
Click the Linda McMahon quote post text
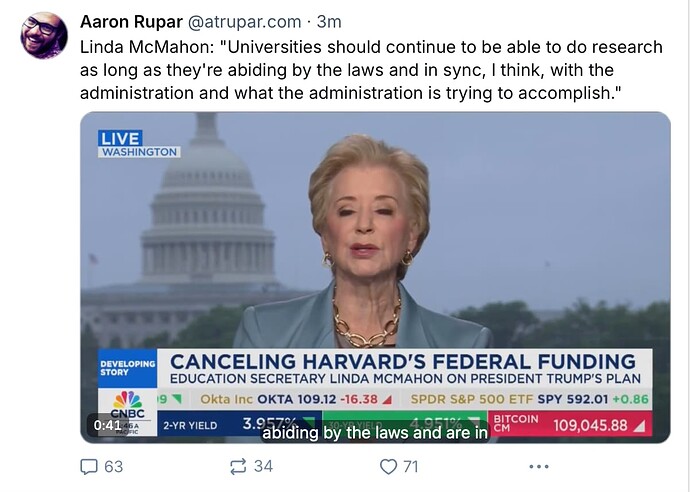click(371, 70)
